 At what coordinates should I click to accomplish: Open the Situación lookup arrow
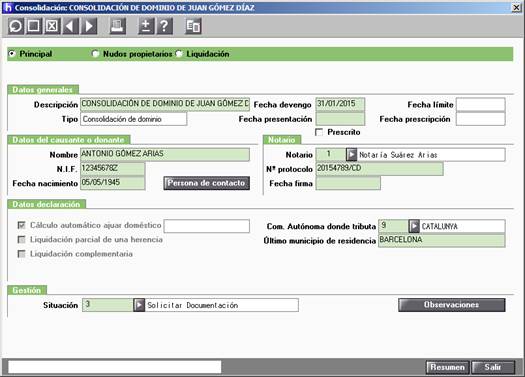(x=139, y=305)
